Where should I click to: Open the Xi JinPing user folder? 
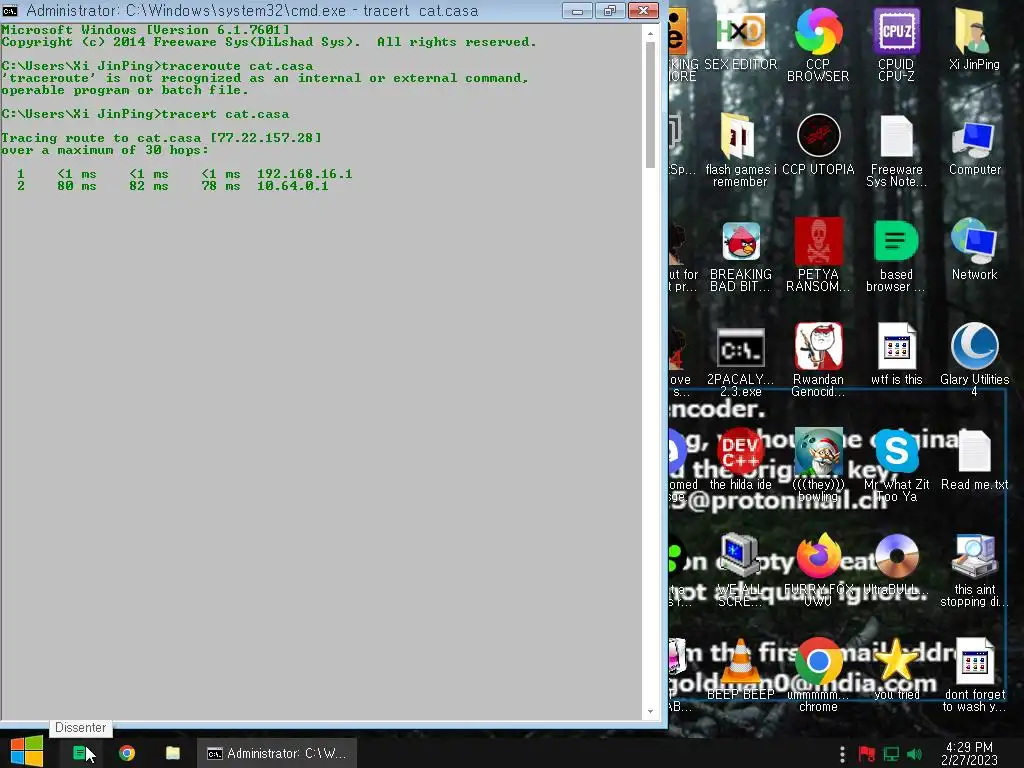coord(974,39)
